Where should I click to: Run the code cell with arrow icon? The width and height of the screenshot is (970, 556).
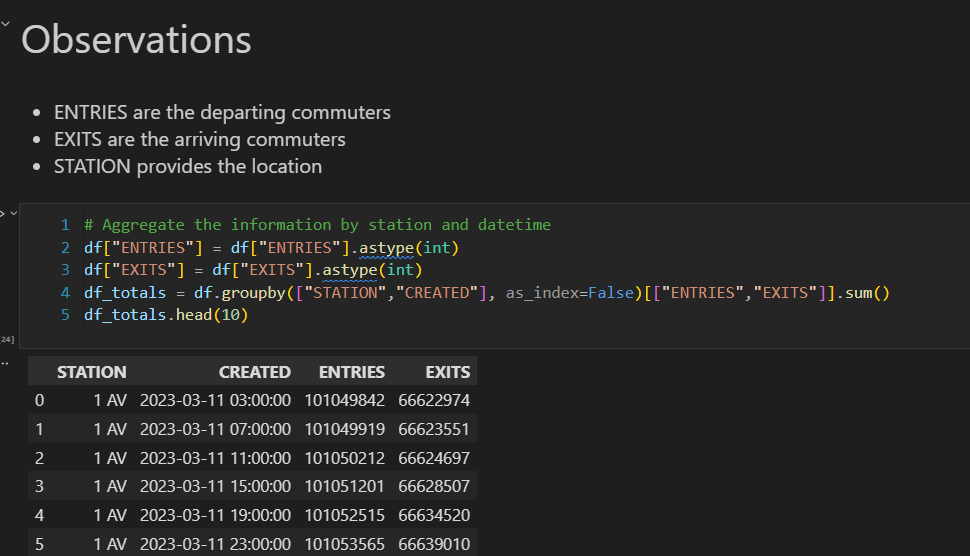3,213
